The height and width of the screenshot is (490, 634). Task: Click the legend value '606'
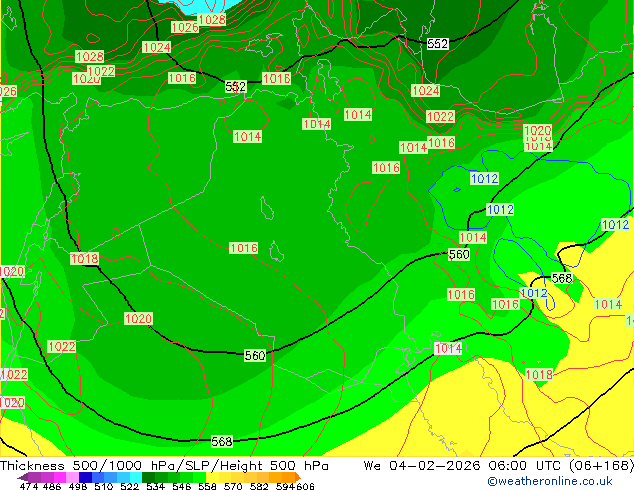tap(305, 486)
